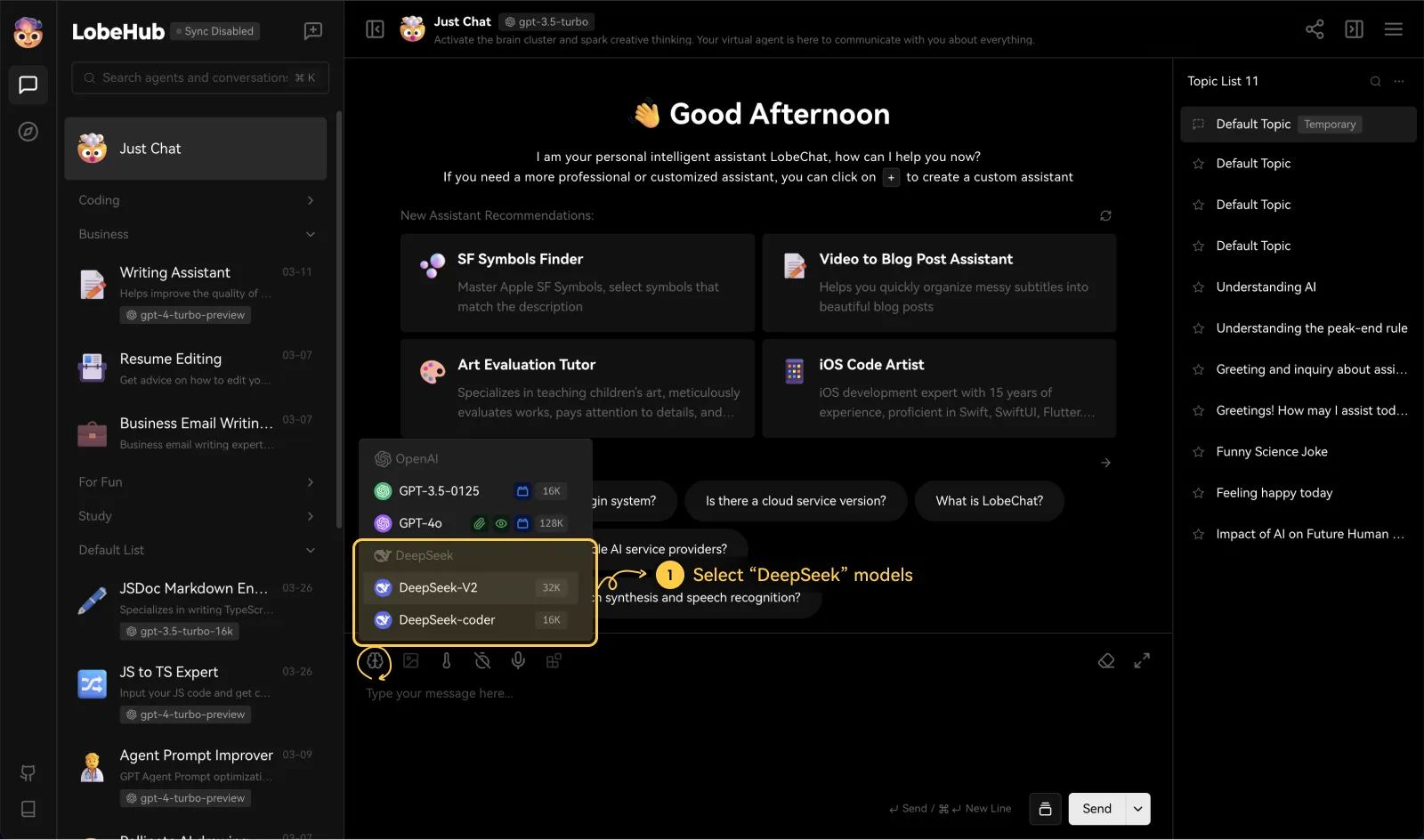Select the DeepSeek-V2 model
Viewport: 1424px width, 840px height.
click(472, 587)
